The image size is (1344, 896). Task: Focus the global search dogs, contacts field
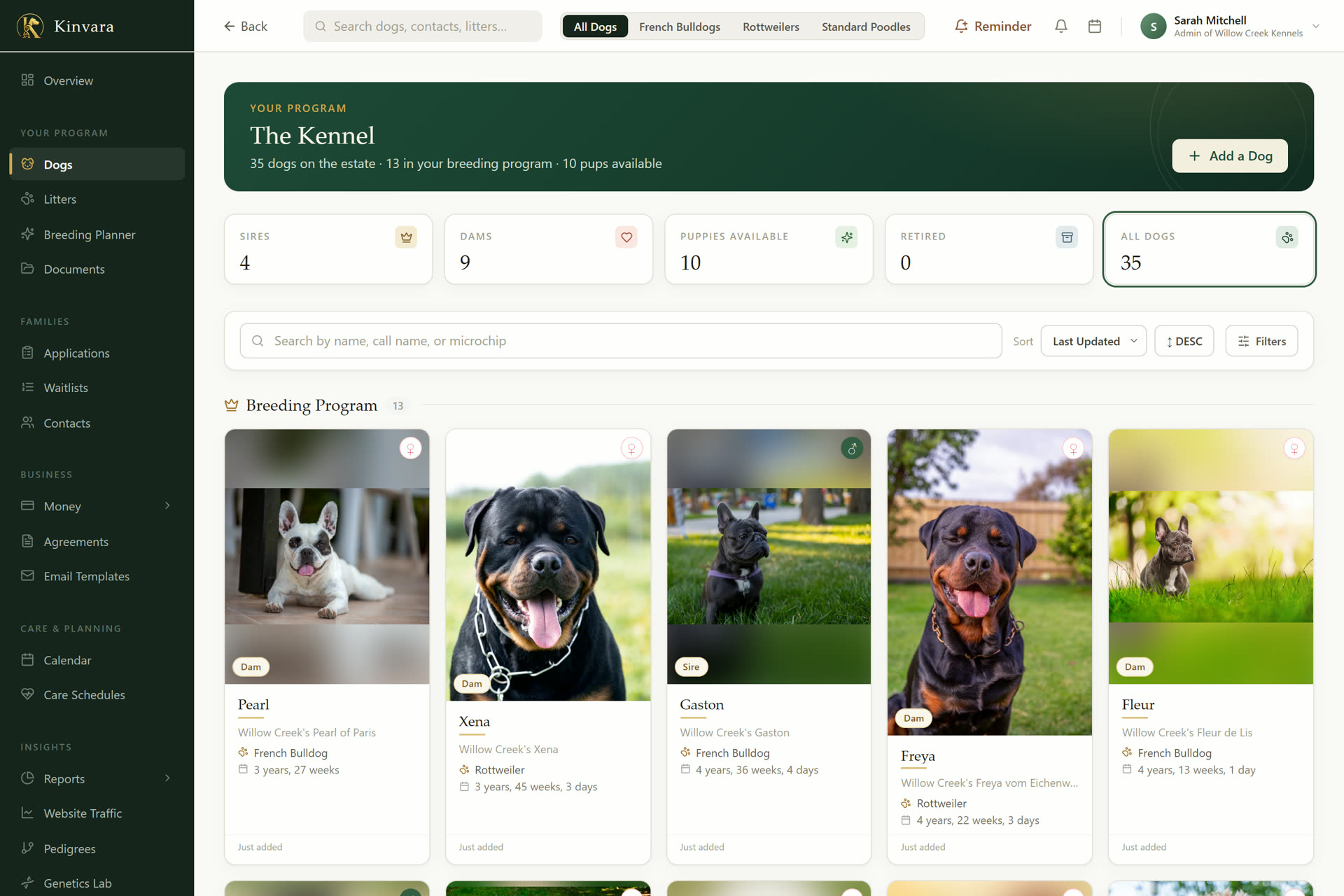423,26
